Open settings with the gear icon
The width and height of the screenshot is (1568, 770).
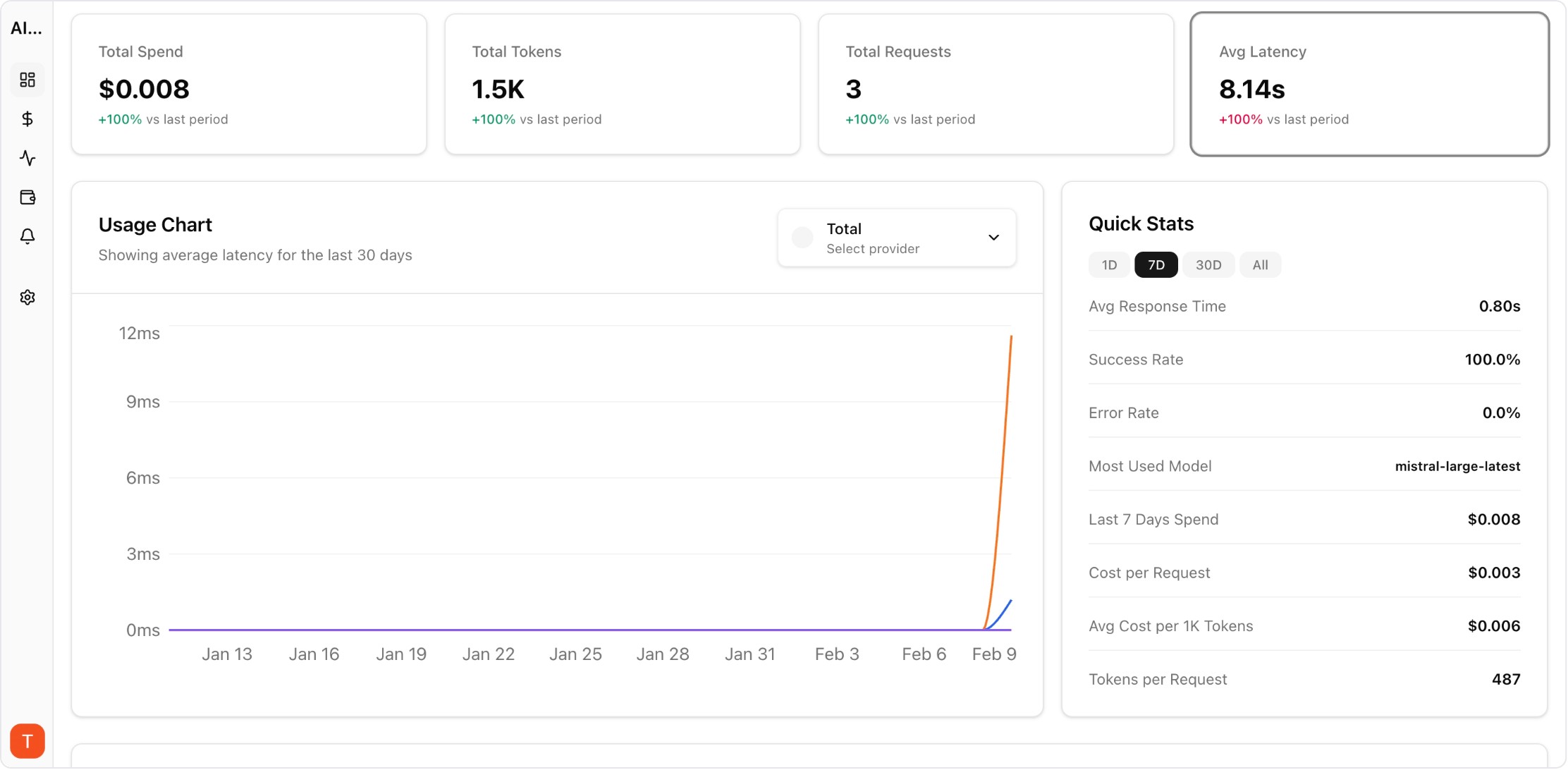[x=27, y=297]
